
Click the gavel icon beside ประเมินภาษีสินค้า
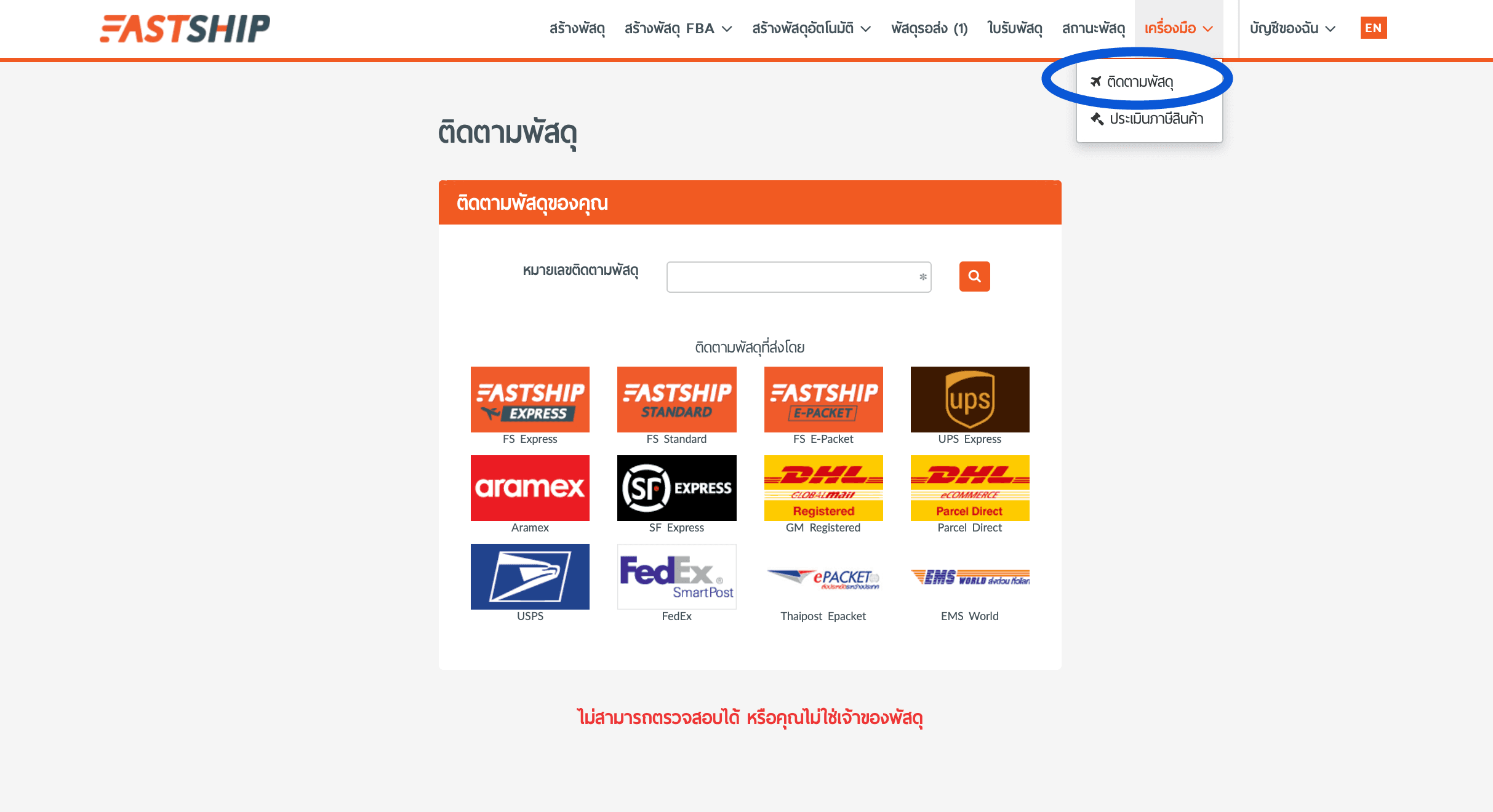click(1097, 119)
